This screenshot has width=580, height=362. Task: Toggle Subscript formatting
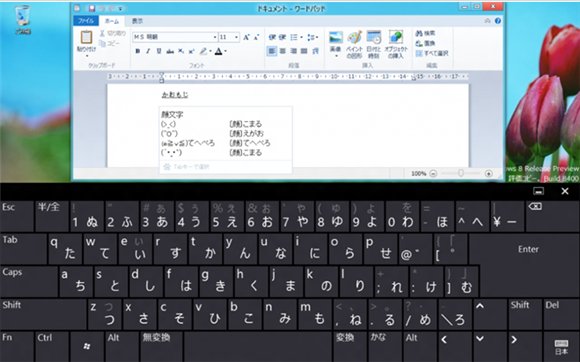[181, 51]
